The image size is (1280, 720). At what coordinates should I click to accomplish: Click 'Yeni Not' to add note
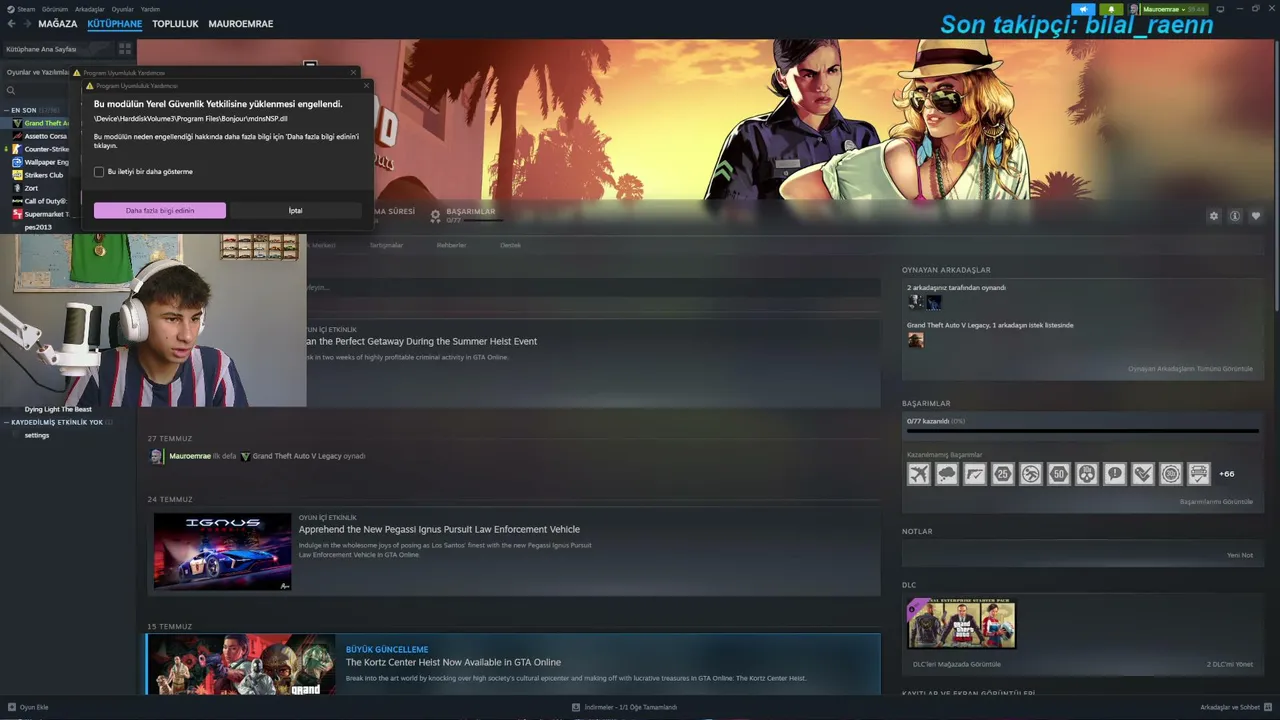(1240, 555)
